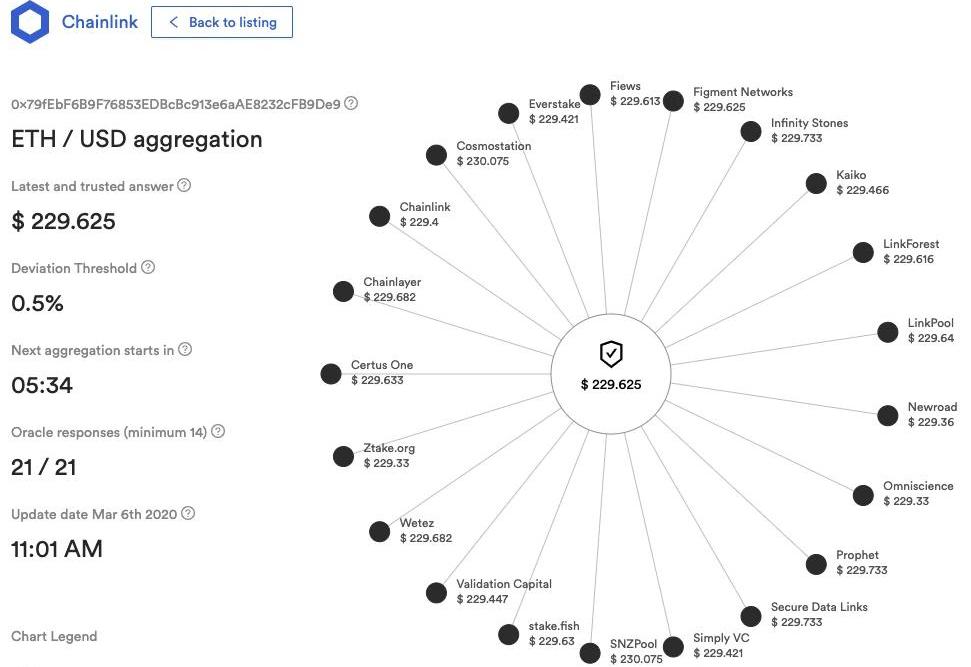Click help icon beside Latest and trusted answer
This screenshot has height=667, width=971.
tap(184, 186)
